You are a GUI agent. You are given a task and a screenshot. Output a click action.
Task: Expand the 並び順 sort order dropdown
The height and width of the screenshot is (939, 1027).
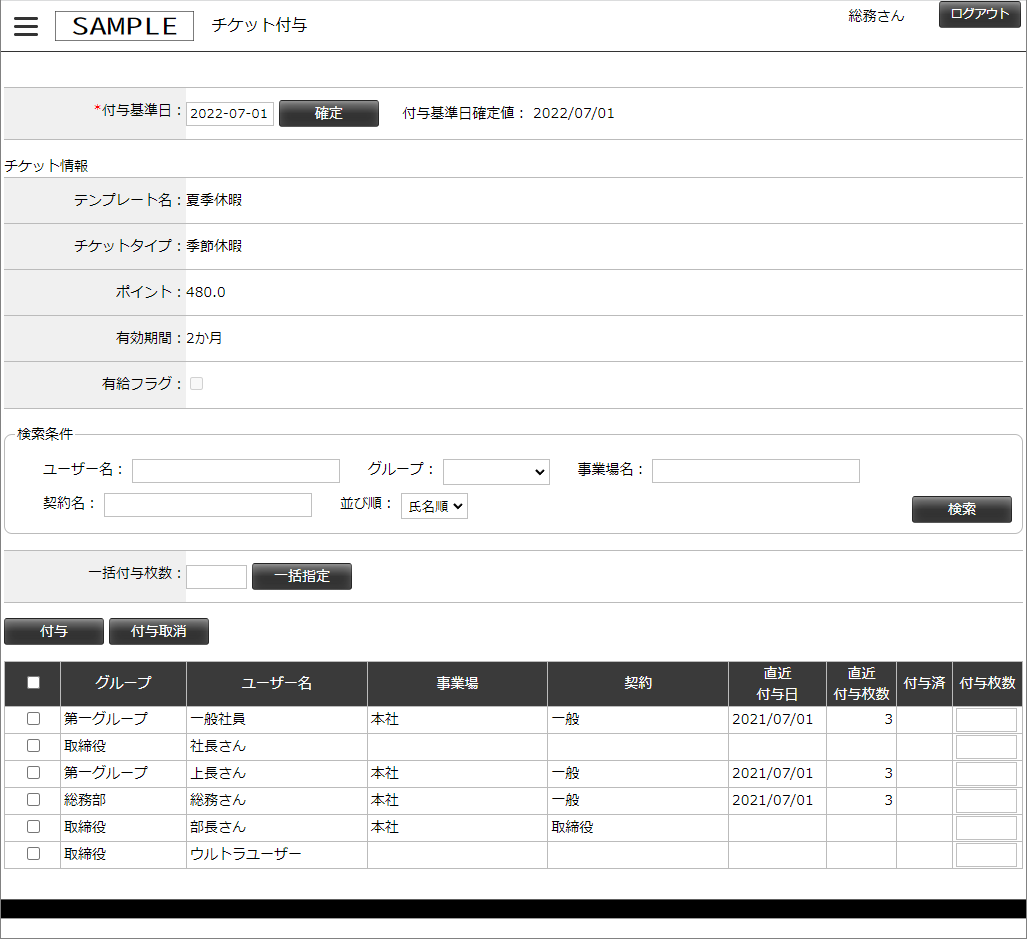(434, 506)
